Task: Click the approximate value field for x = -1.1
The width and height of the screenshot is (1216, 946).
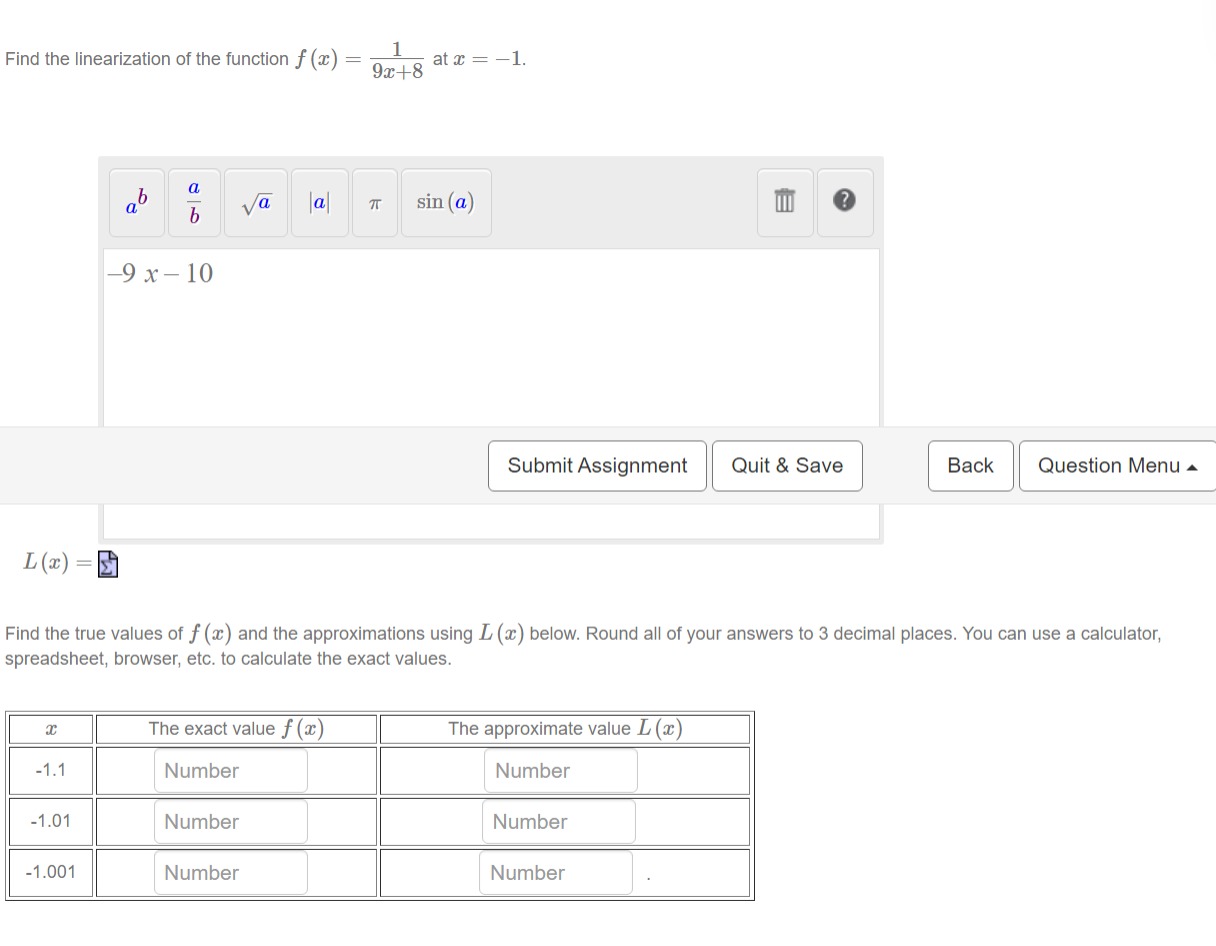Action: [561, 770]
